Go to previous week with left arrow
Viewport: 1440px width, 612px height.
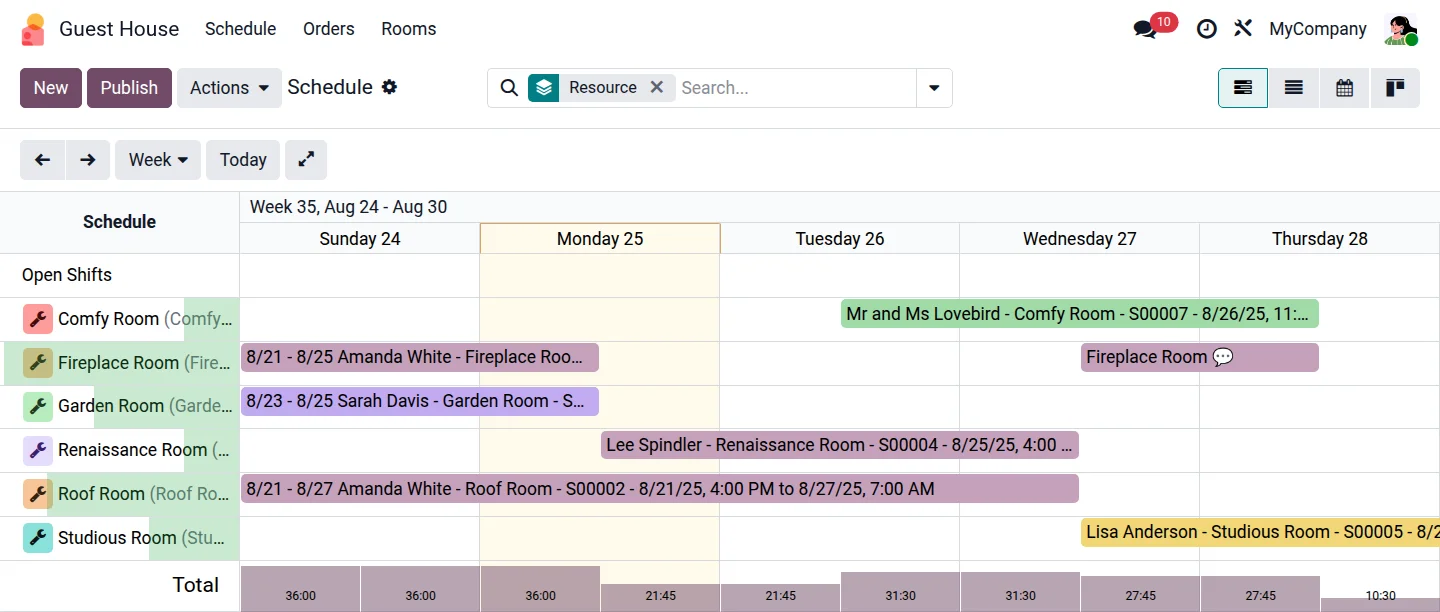point(42,160)
